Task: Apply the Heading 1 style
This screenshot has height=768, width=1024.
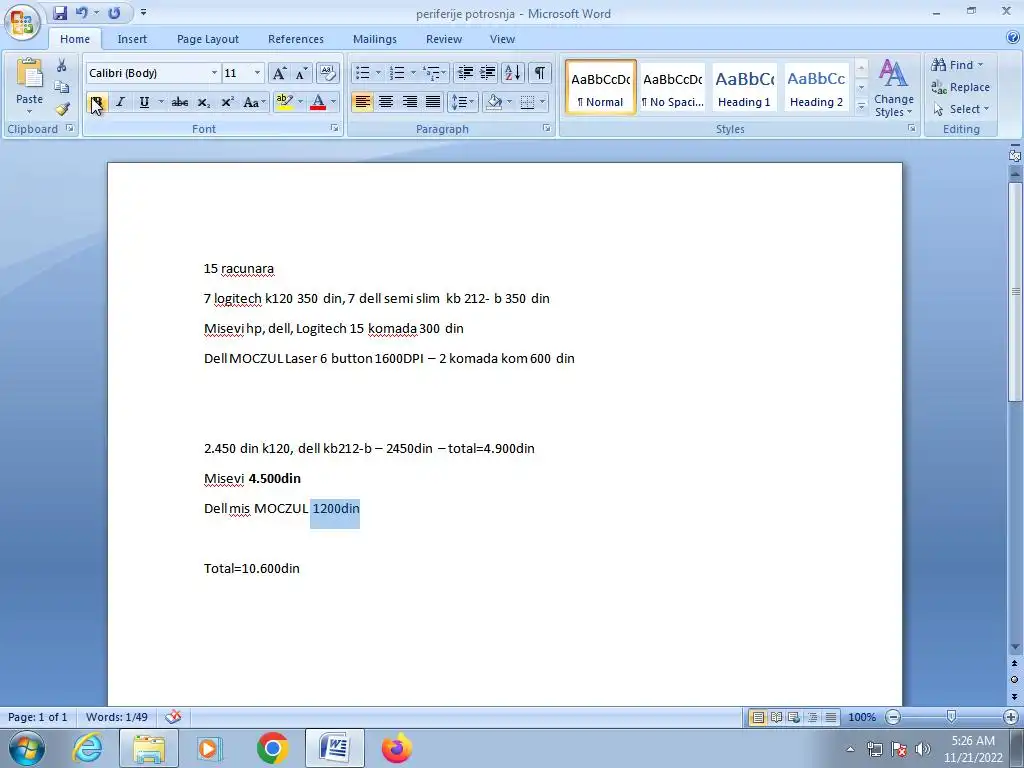Action: point(744,88)
